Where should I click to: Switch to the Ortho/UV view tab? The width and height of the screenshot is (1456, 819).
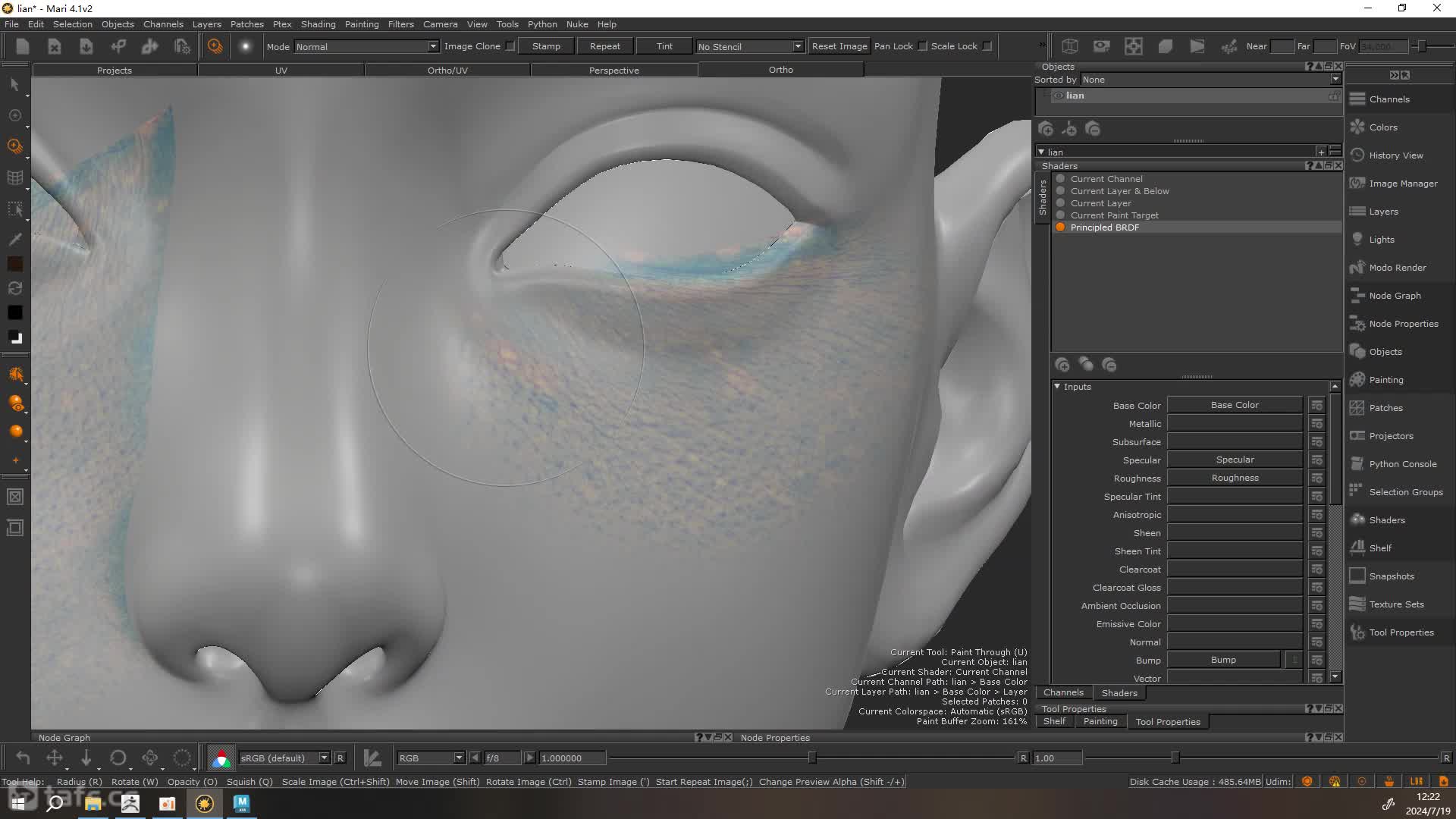pyautogui.click(x=447, y=70)
